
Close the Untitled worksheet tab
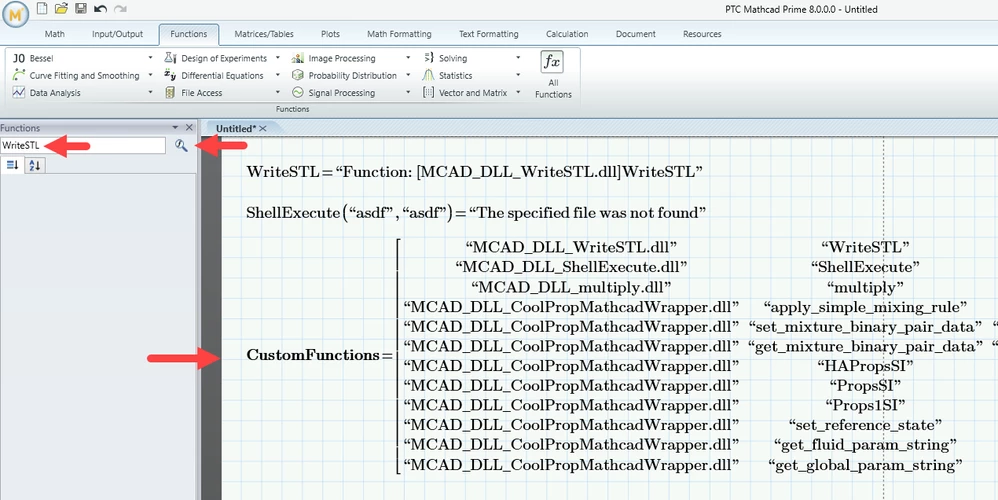click(263, 128)
